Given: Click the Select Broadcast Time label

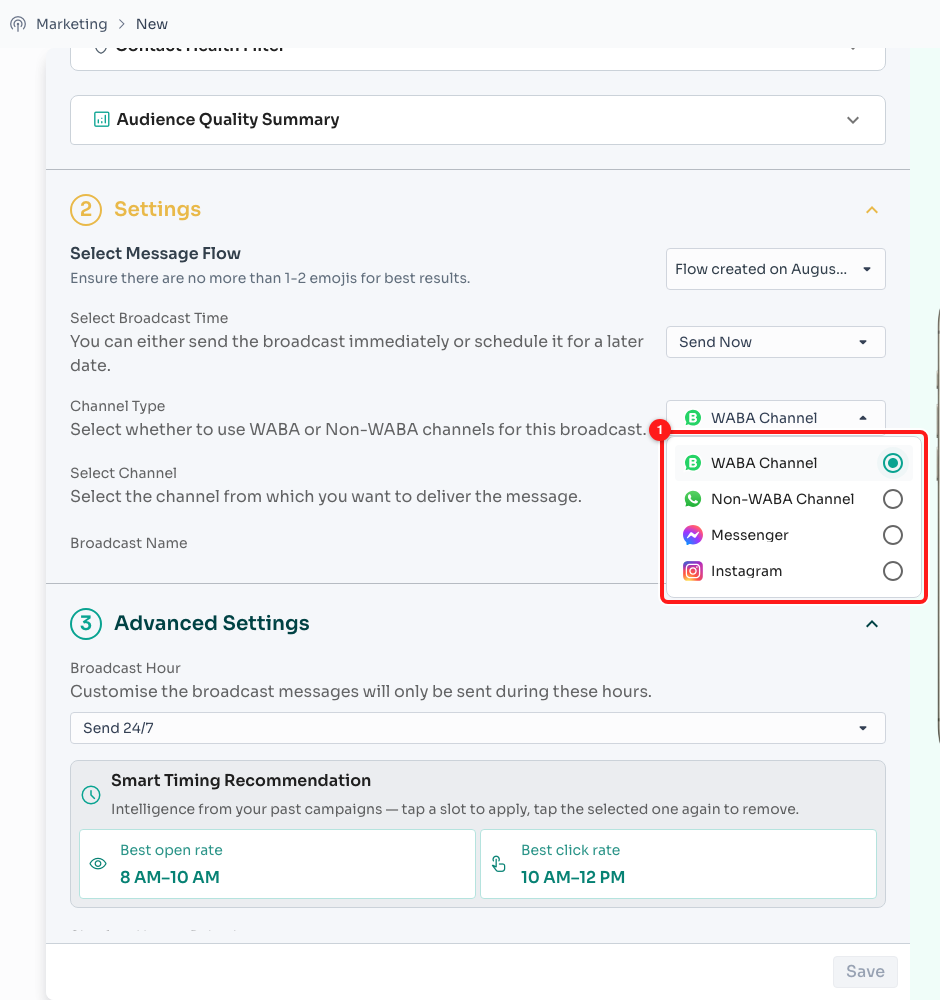Looking at the screenshot, I should point(149,318).
